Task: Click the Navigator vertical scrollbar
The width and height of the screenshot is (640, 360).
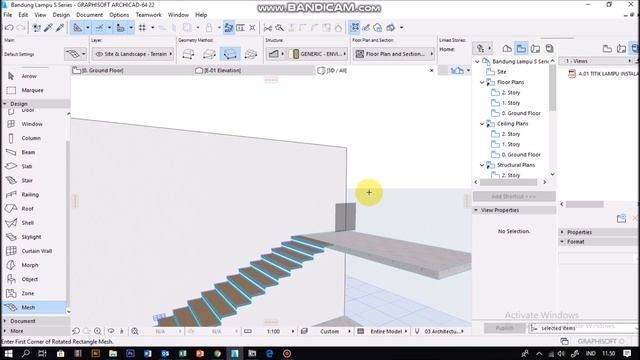Action: tap(553, 88)
